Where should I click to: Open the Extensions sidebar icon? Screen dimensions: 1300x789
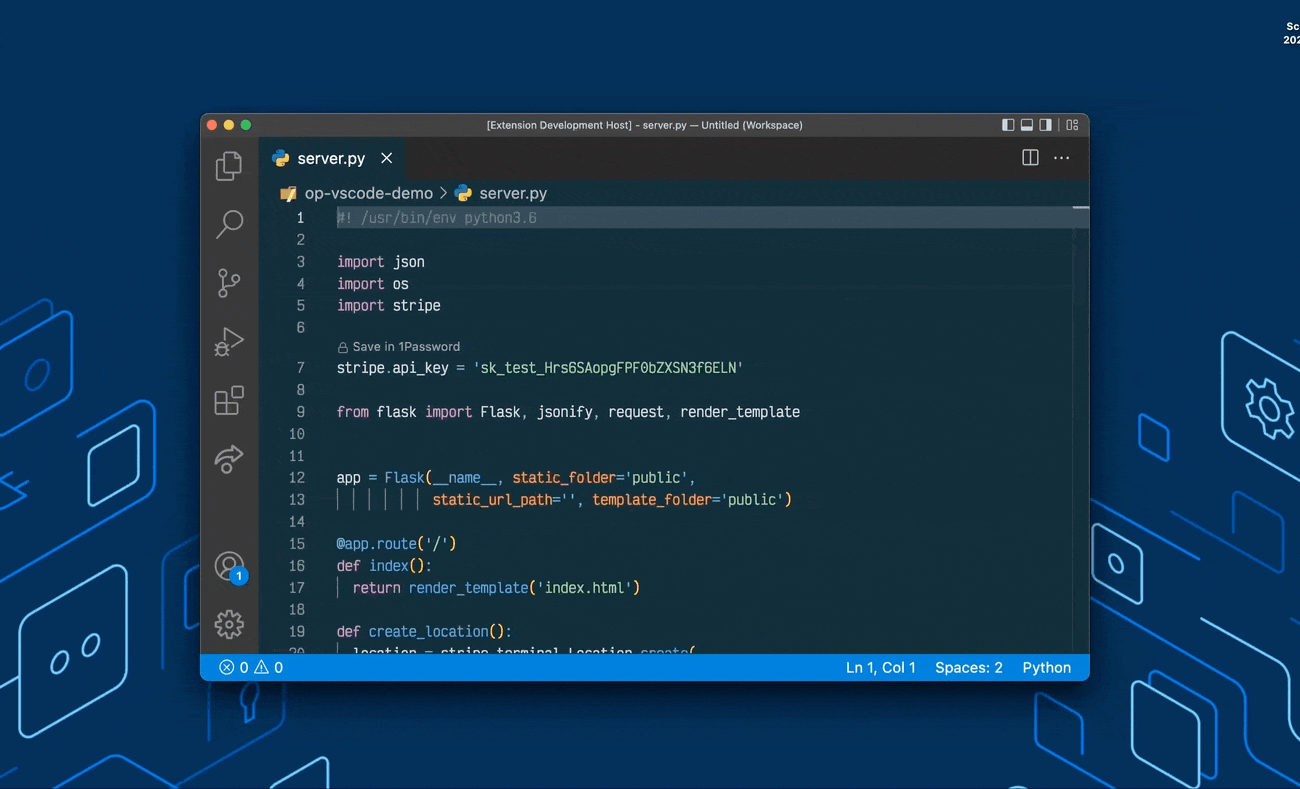pyautogui.click(x=229, y=400)
